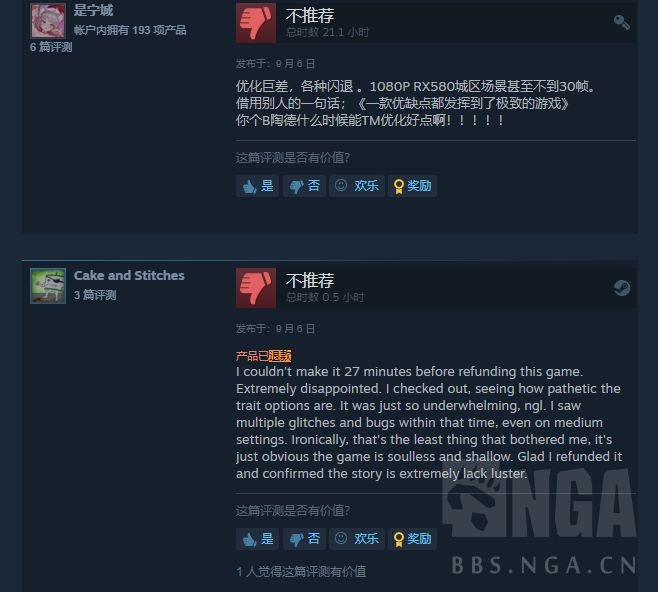Vote 否 (no) on 是宁城's review
658x592 pixels.
(304, 186)
